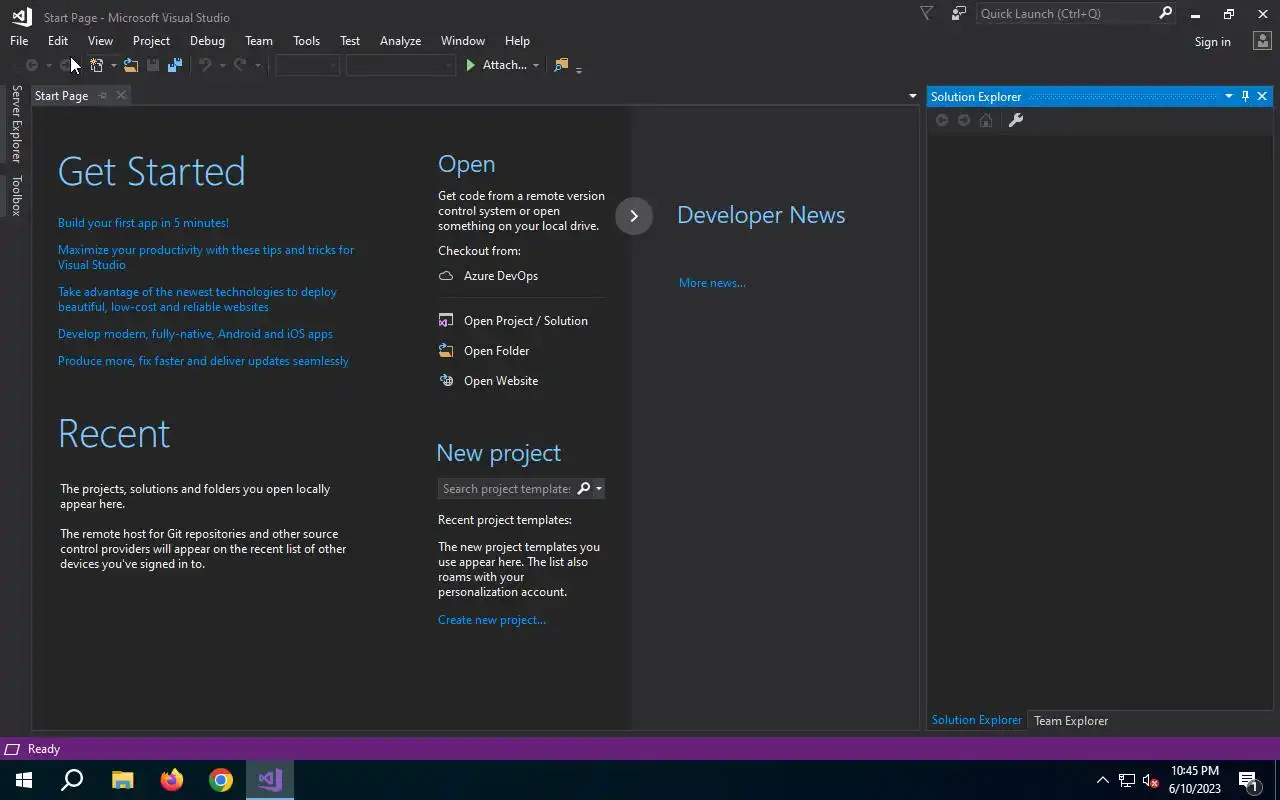Image resolution: width=1280 pixels, height=800 pixels.
Task: Click the Save toolbar icon
Action: click(153, 65)
